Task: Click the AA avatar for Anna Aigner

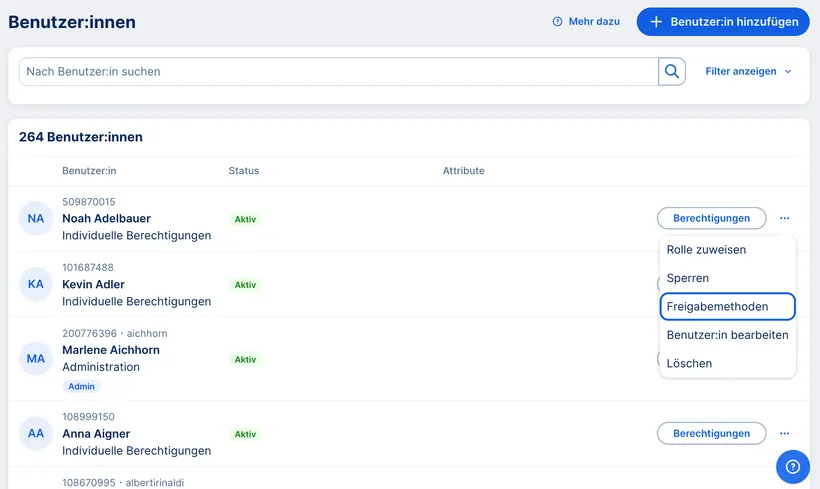Action: click(x=36, y=434)
